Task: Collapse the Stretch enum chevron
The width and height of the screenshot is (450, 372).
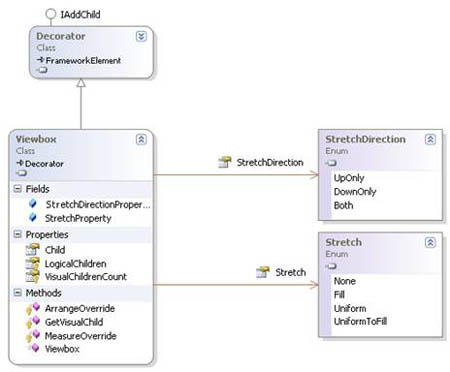Action: [x=430, y=242]
